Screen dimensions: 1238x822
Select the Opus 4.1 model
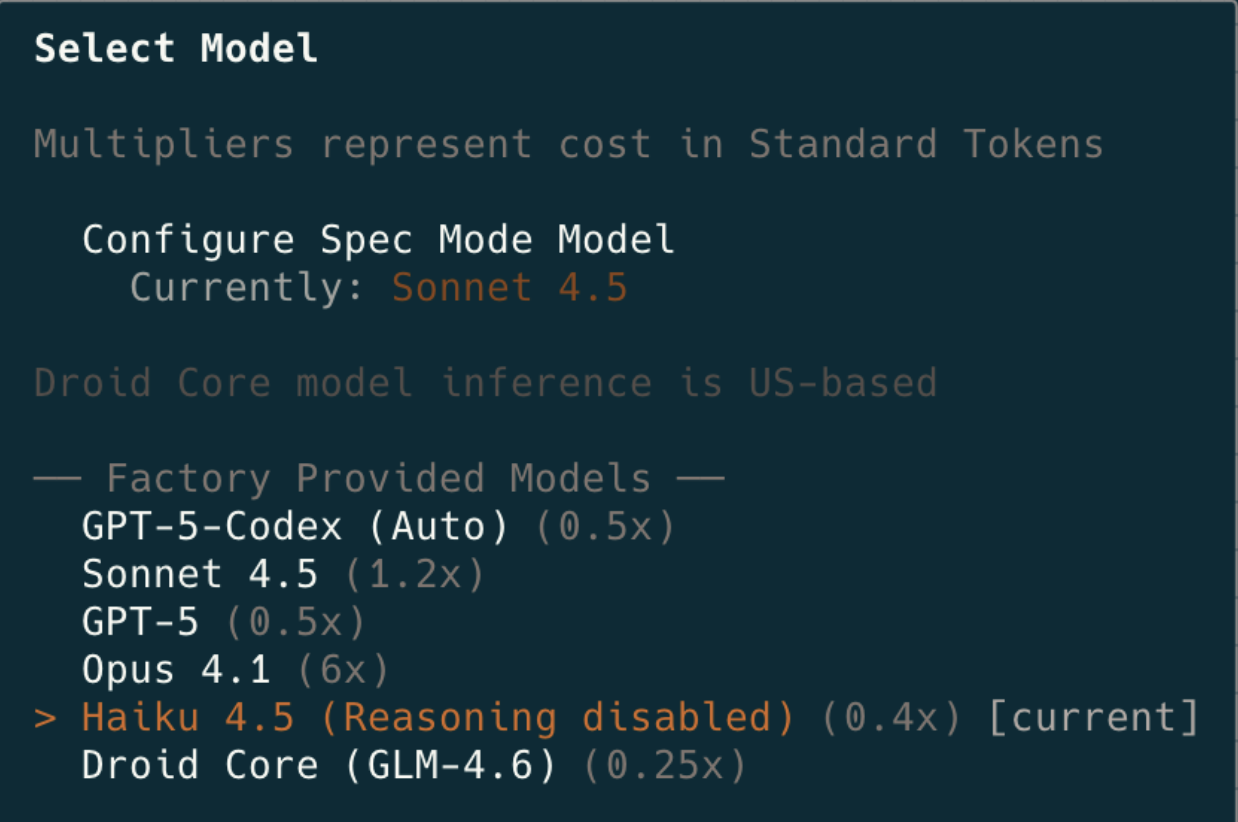(176, 671)
